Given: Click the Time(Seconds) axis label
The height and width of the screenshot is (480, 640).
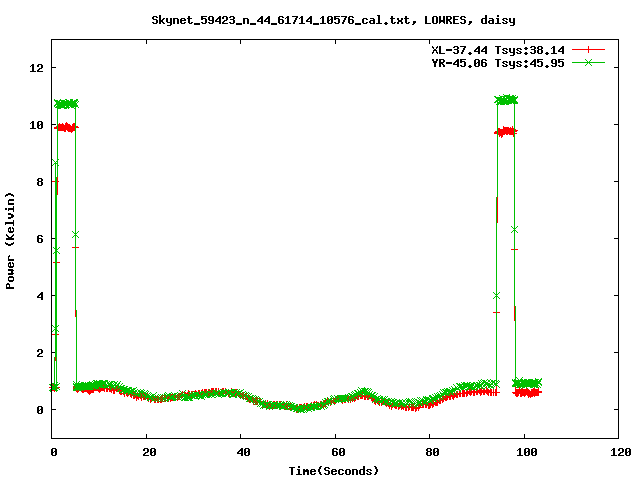Looking at the screenshot, I should pos(334,471).
